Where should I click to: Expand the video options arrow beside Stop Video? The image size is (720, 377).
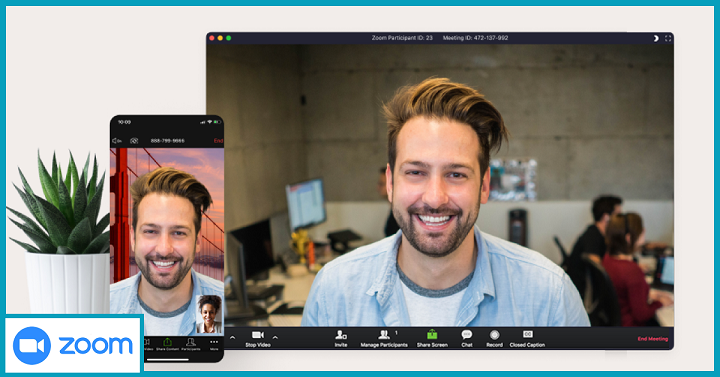tap(275, 338)
